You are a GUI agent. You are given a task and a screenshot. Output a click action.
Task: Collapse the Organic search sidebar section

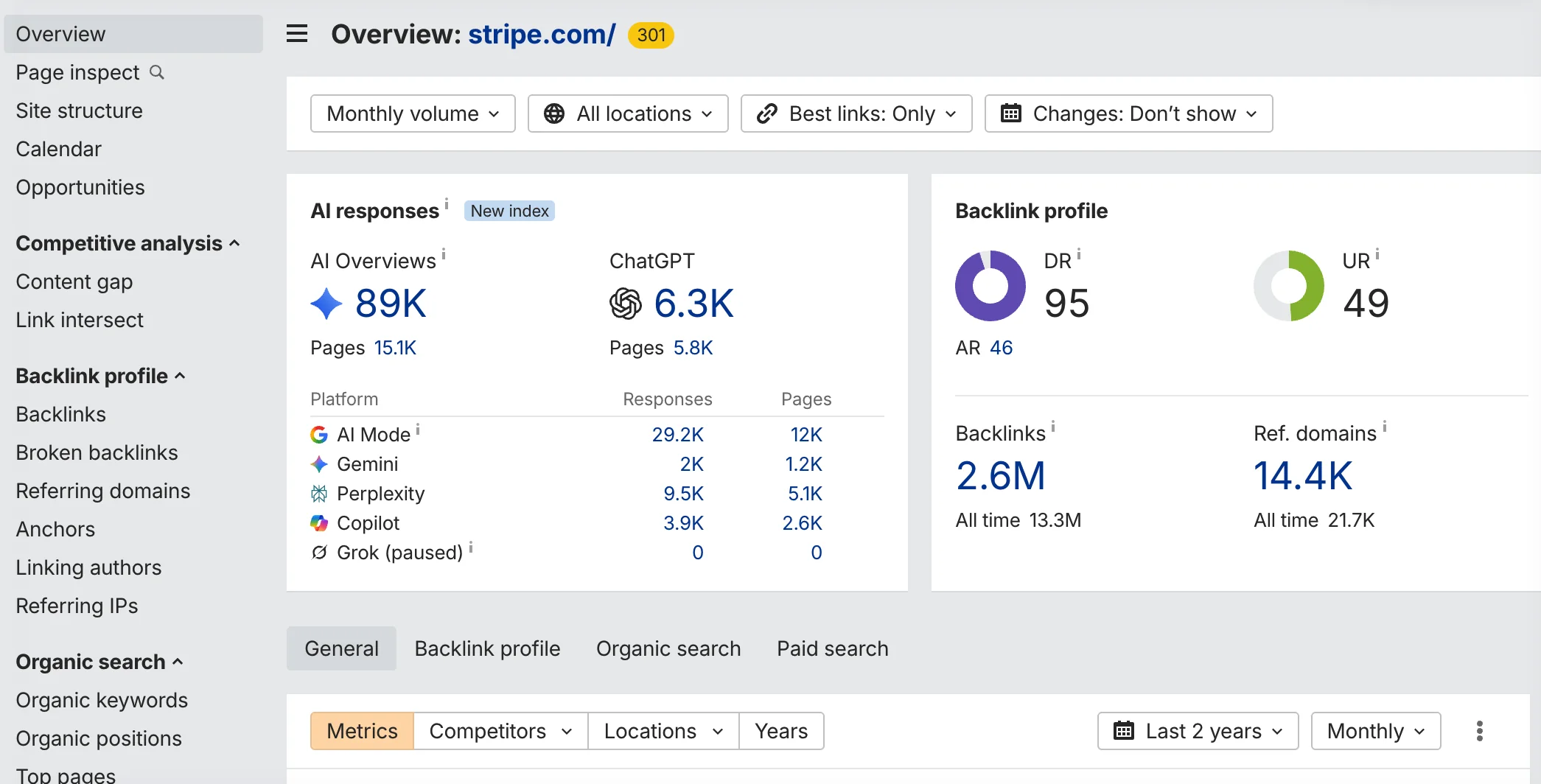pyautogui.click(x=99, y=662)
